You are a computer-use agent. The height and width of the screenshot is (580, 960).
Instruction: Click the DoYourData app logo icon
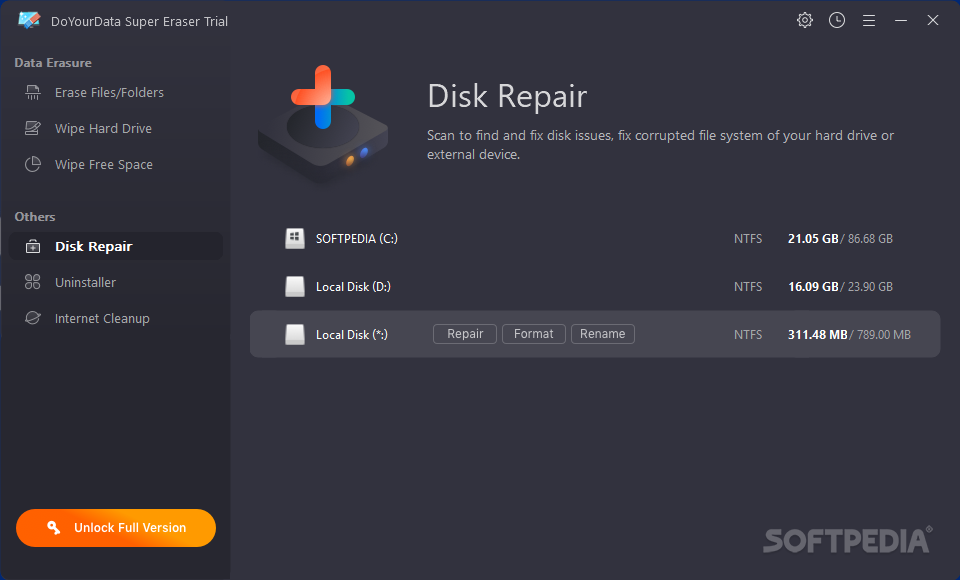pyautogui.click(x=29, y=20)
